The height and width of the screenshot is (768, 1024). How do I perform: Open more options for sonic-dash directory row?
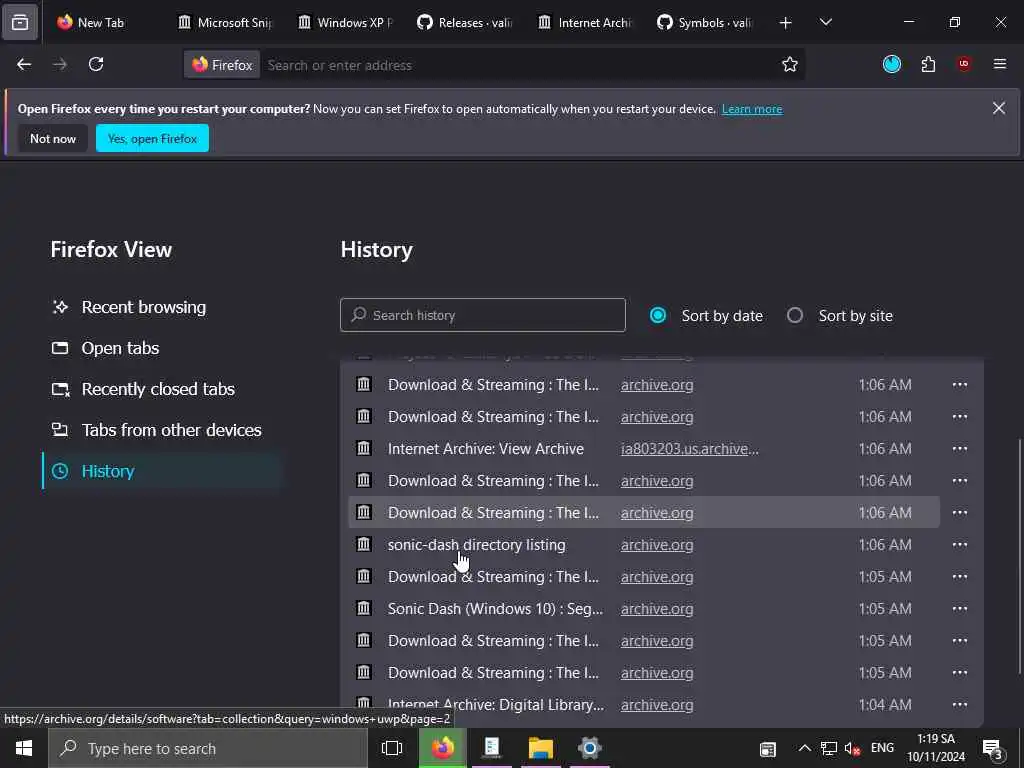coord(959,545)
